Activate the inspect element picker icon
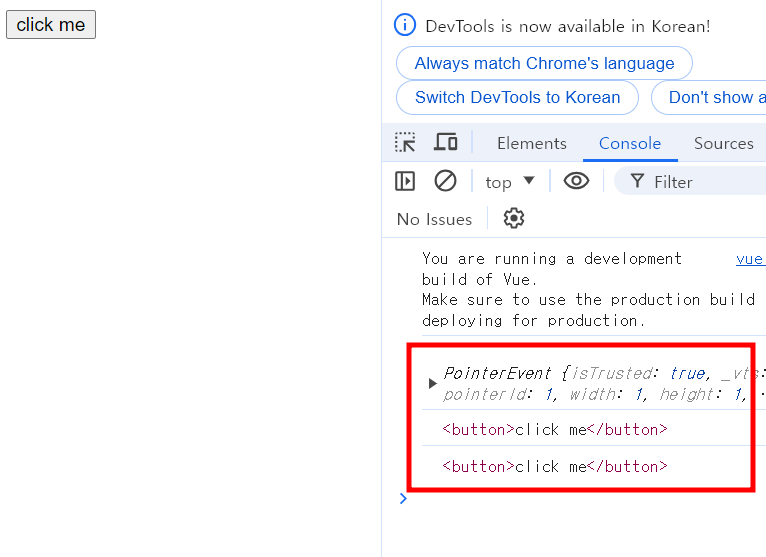 [x=405, y=143]
